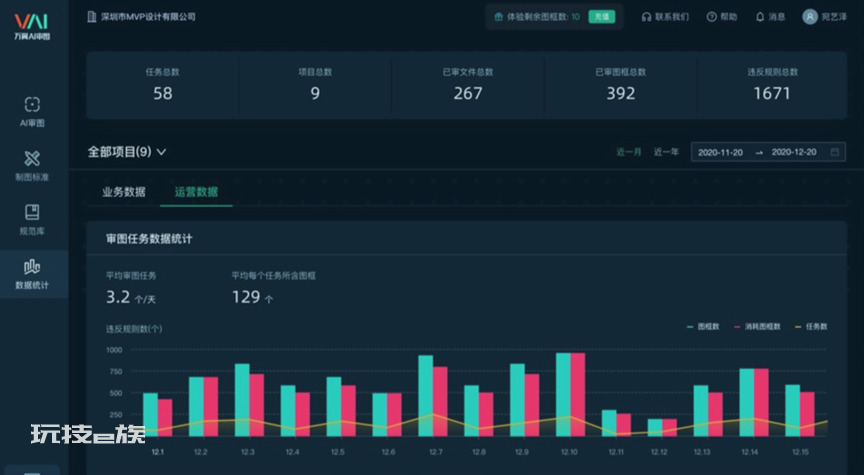The height and width of the screenshot is (475, 864).
Task: Click the 129 个 average value
Action: point(252,298)
